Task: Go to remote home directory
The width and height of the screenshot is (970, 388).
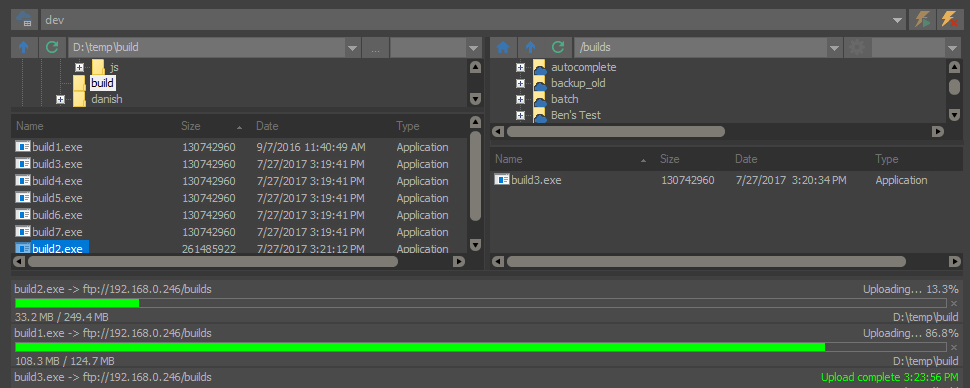Action: click(x=503, y=47)
